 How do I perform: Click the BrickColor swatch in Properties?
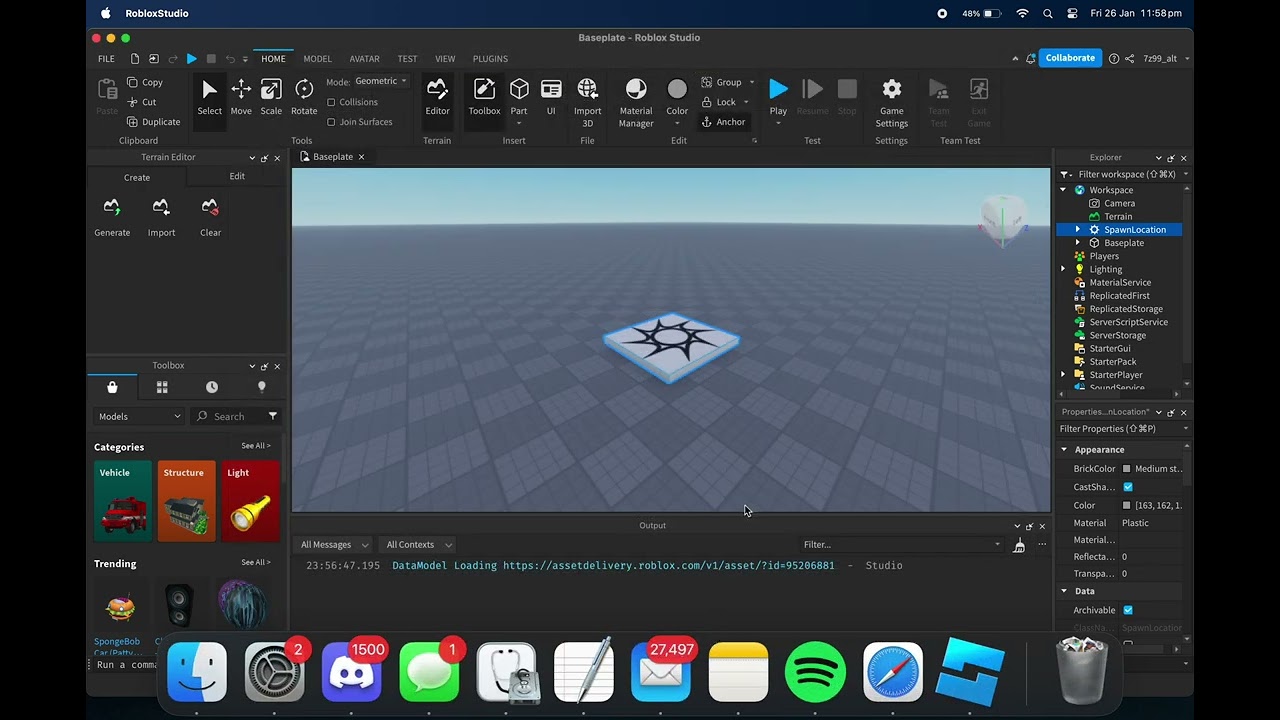tap(1127, 469)
